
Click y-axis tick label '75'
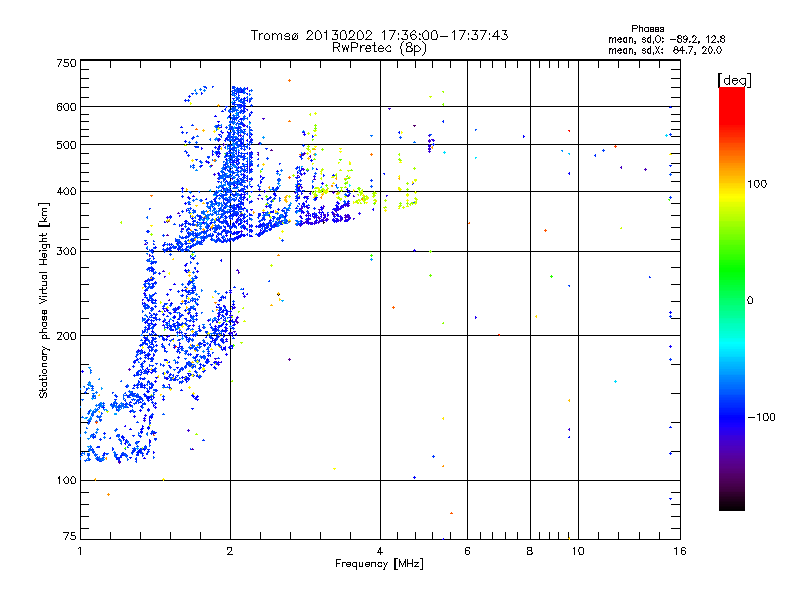coord(70,536)
